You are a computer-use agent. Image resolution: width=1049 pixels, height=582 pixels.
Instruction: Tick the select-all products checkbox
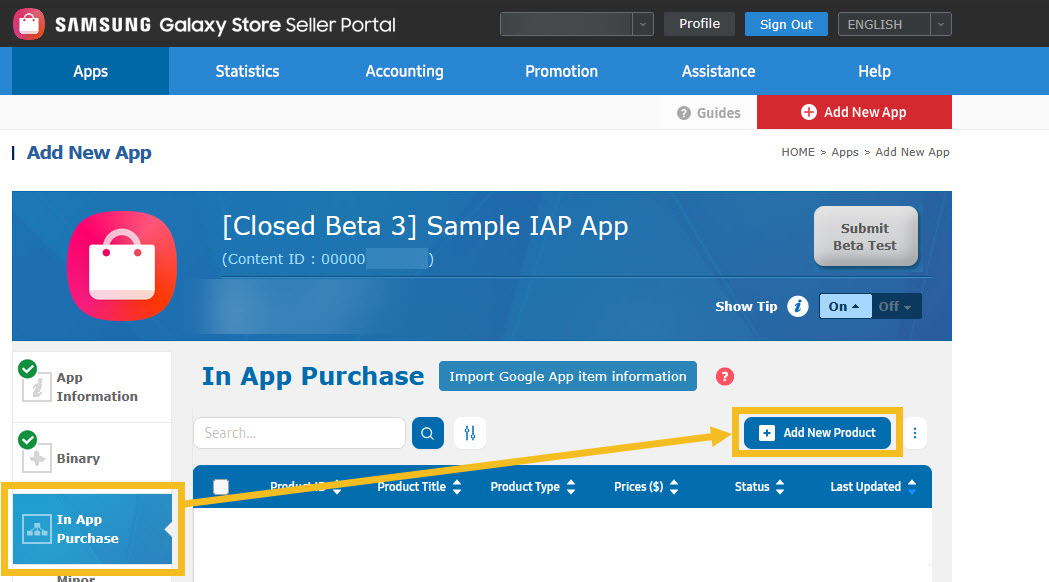coord(221,486)
